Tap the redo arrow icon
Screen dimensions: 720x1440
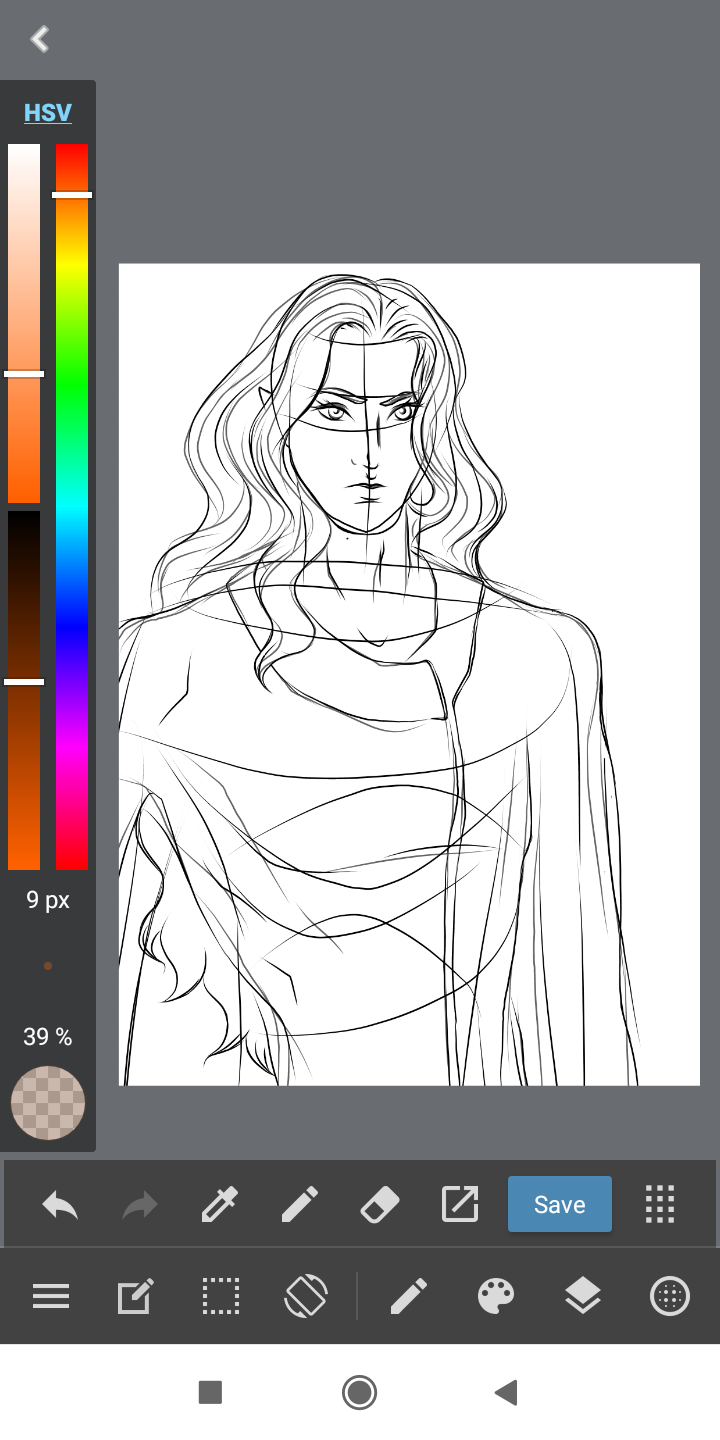pos(140,1204)
